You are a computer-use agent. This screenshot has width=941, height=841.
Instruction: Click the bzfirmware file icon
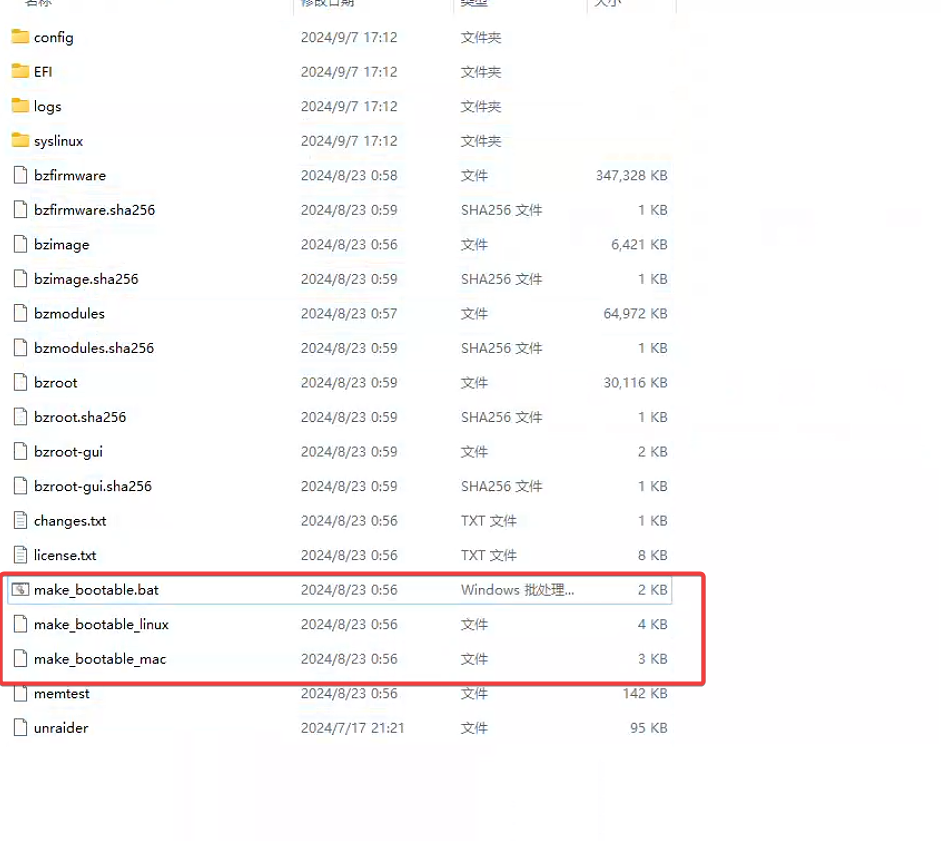(x=20, y=175)
